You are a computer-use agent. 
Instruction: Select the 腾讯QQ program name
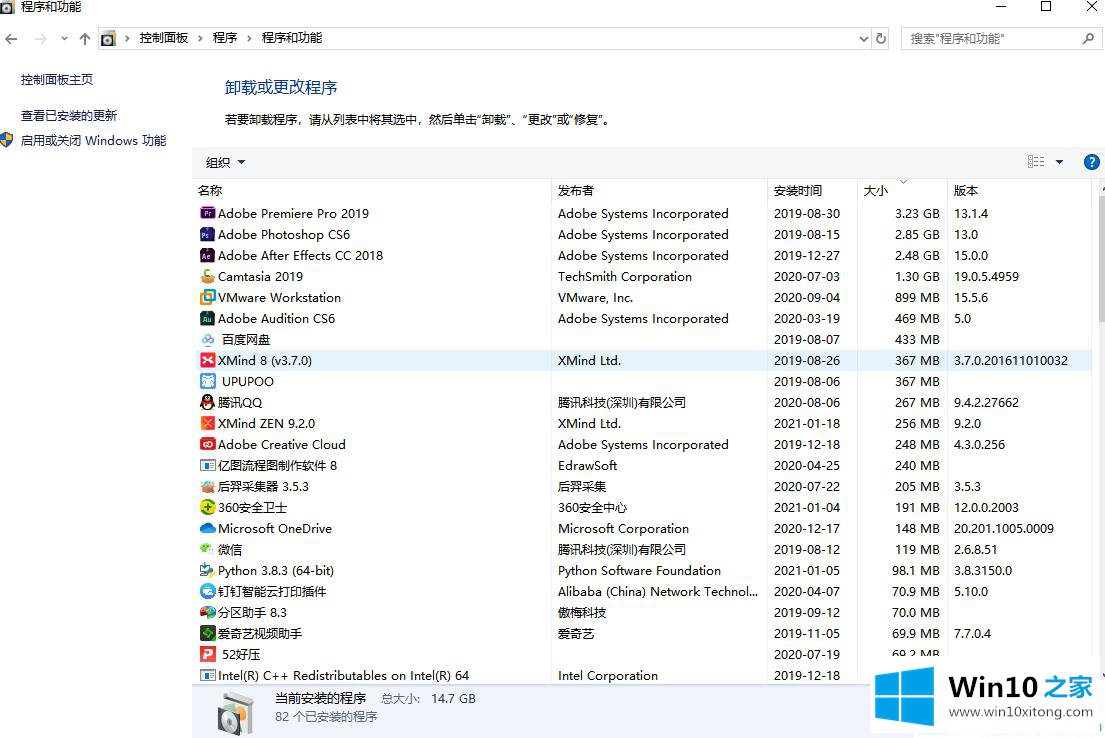[x=240, y=402]
